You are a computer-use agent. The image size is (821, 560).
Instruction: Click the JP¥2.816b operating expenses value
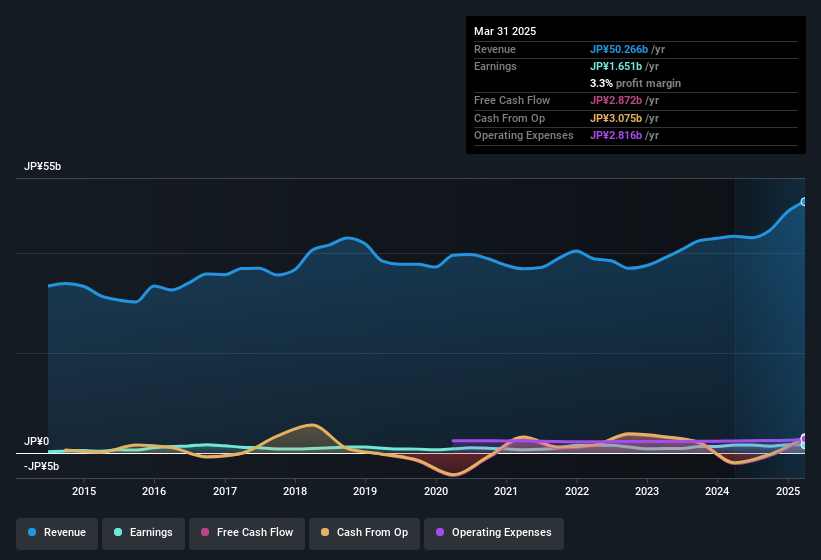point(616,136)
